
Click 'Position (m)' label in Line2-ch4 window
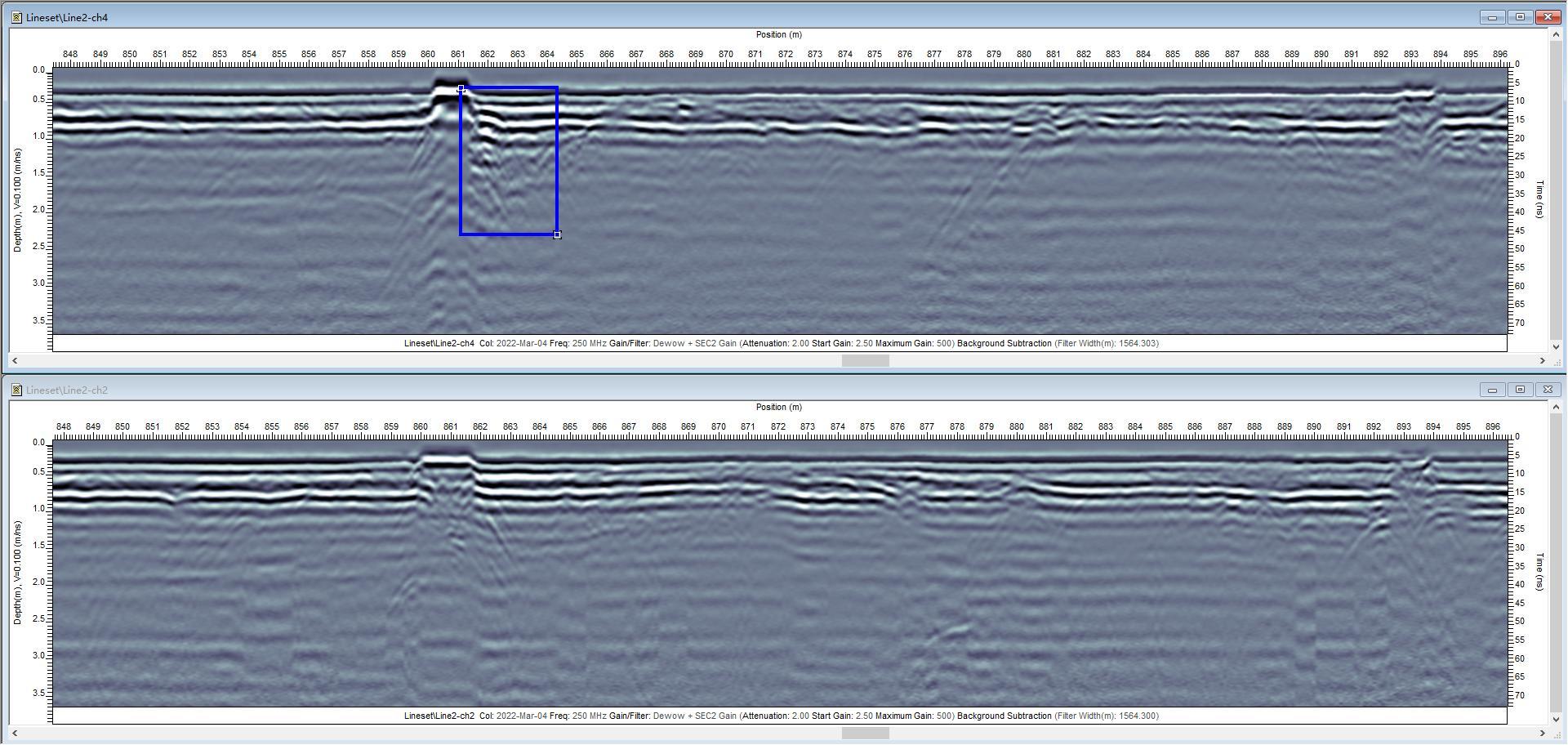point(779,34)
